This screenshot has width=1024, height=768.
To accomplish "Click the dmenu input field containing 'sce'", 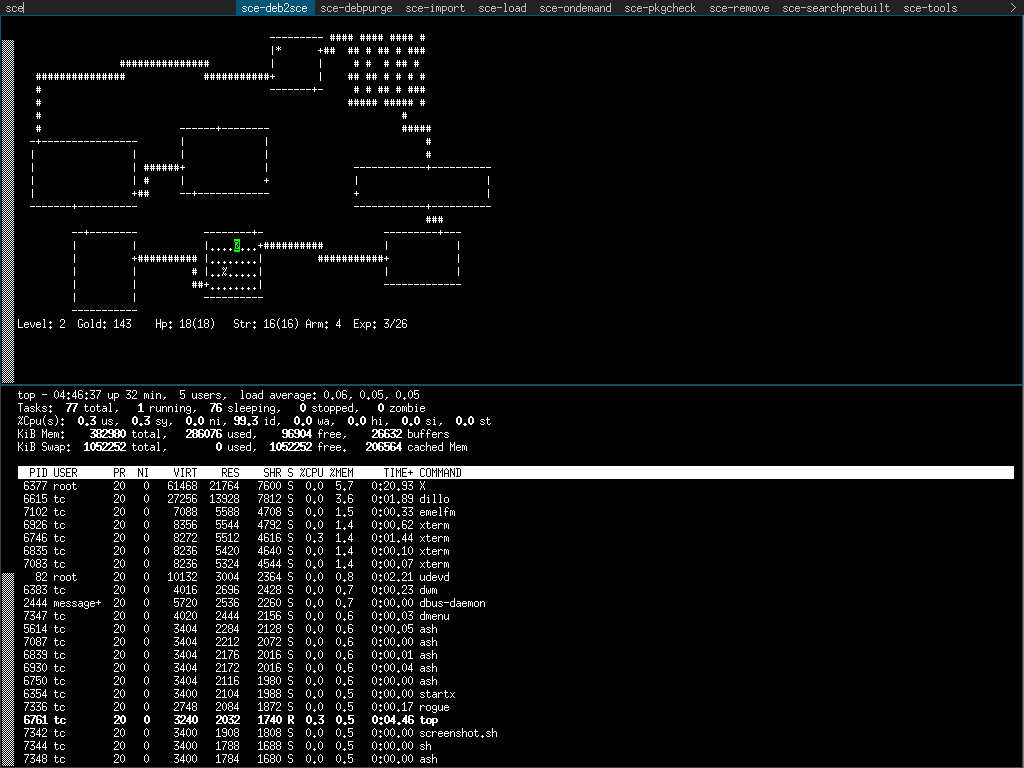I will 118,8.
